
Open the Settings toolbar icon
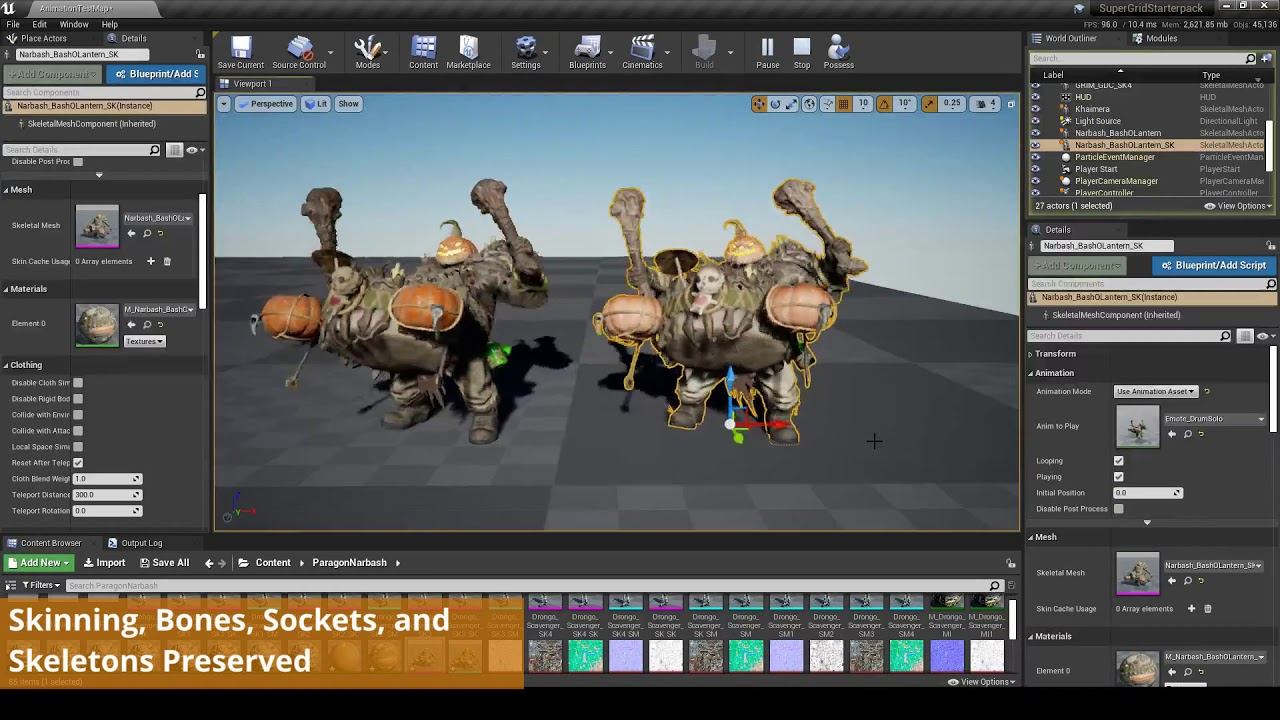[525, 52]
